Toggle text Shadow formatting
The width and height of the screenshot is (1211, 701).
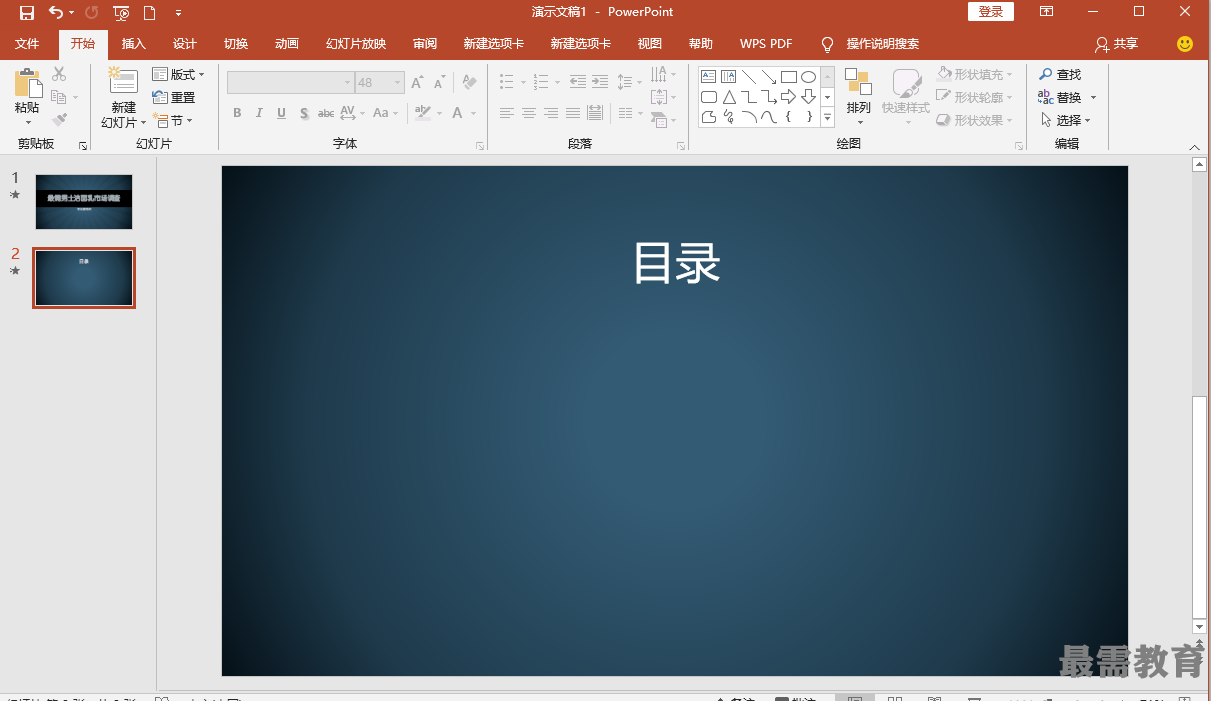303,113
